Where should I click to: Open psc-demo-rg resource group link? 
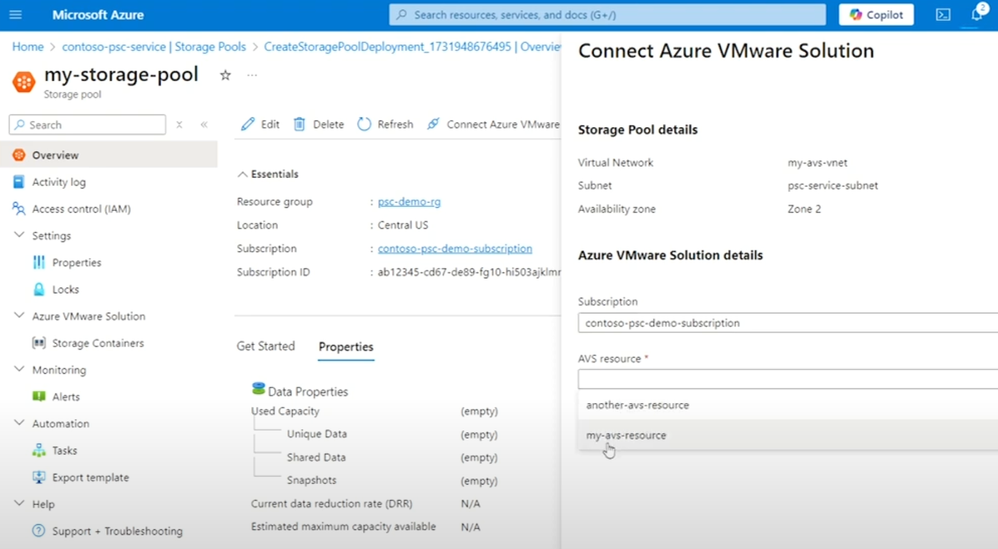pos(409,202)
